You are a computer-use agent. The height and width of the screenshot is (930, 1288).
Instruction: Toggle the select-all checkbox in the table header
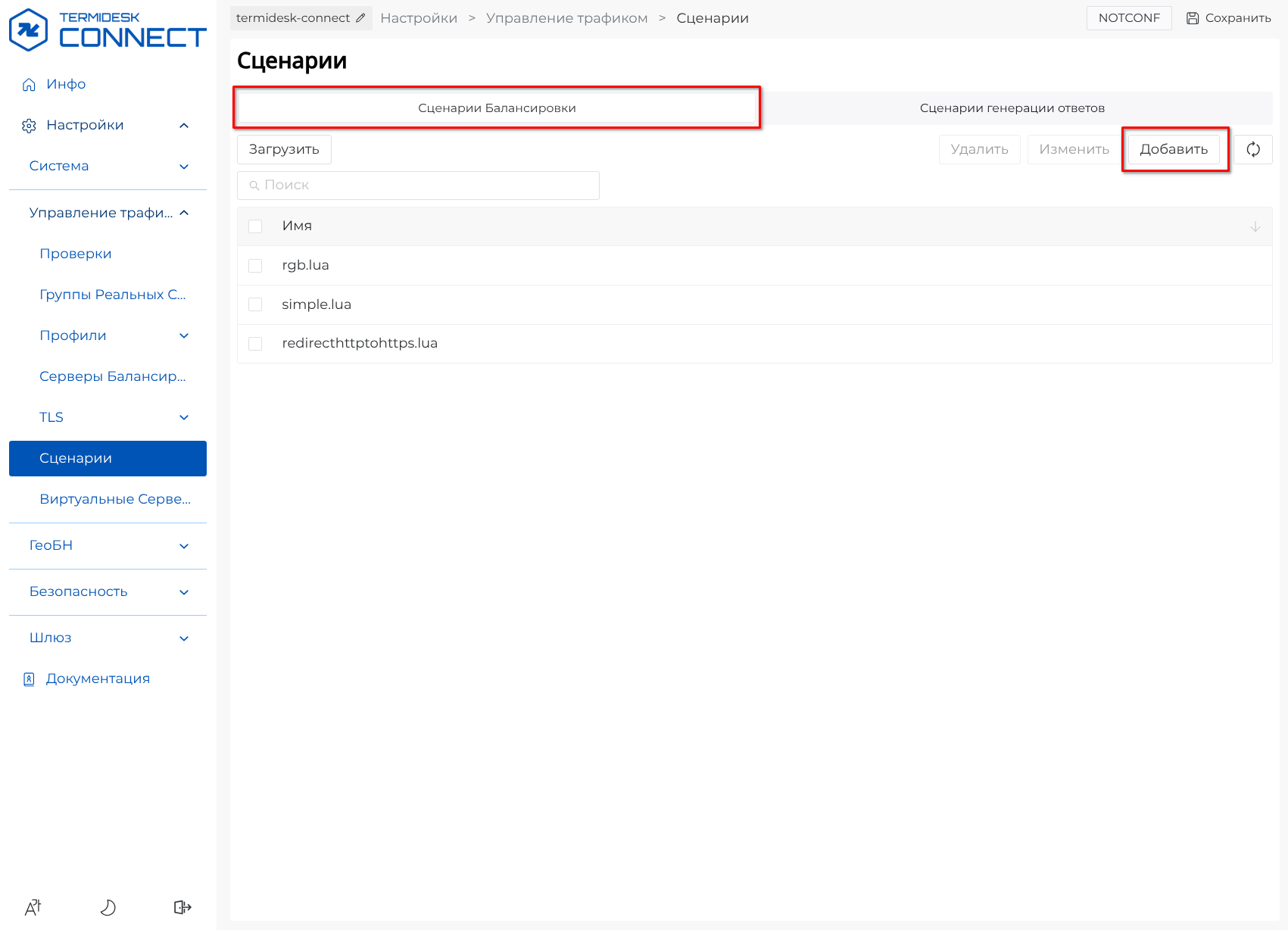coord(255,226)
